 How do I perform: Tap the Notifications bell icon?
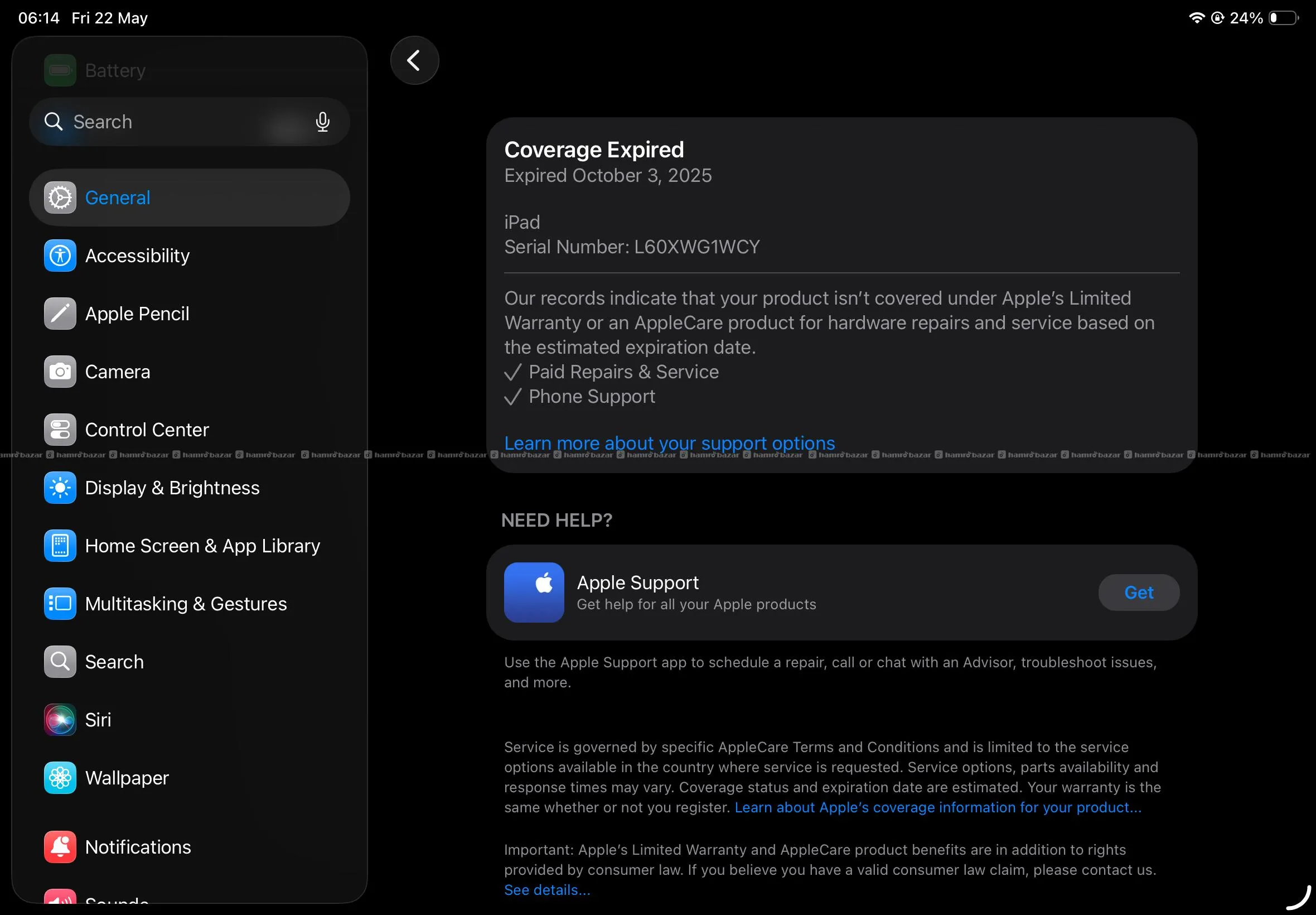click(60, 847)
